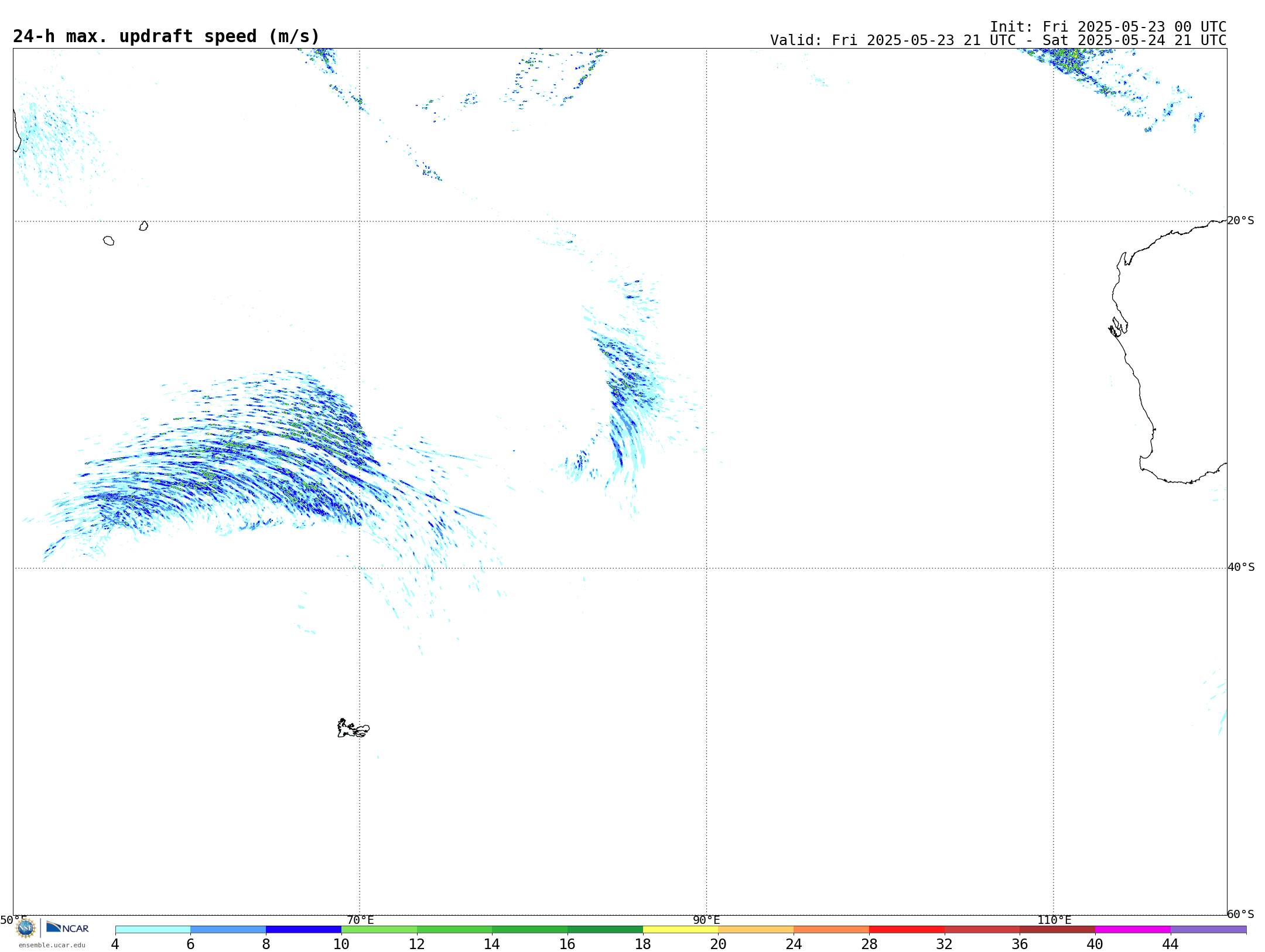Click the colorbar tick label 10
1265x952 pixels.
pyautogui.click(x=341, y=944)
